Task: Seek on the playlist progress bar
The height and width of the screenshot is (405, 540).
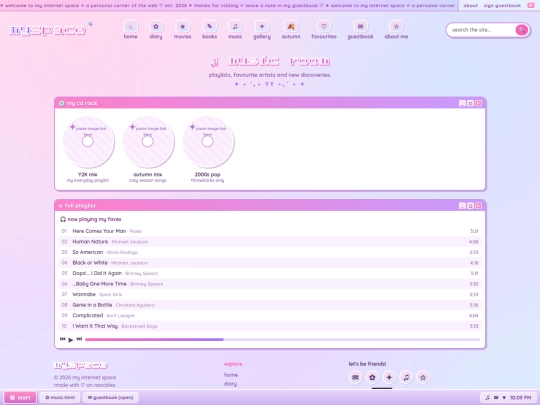Action: [x=282, y=340]
